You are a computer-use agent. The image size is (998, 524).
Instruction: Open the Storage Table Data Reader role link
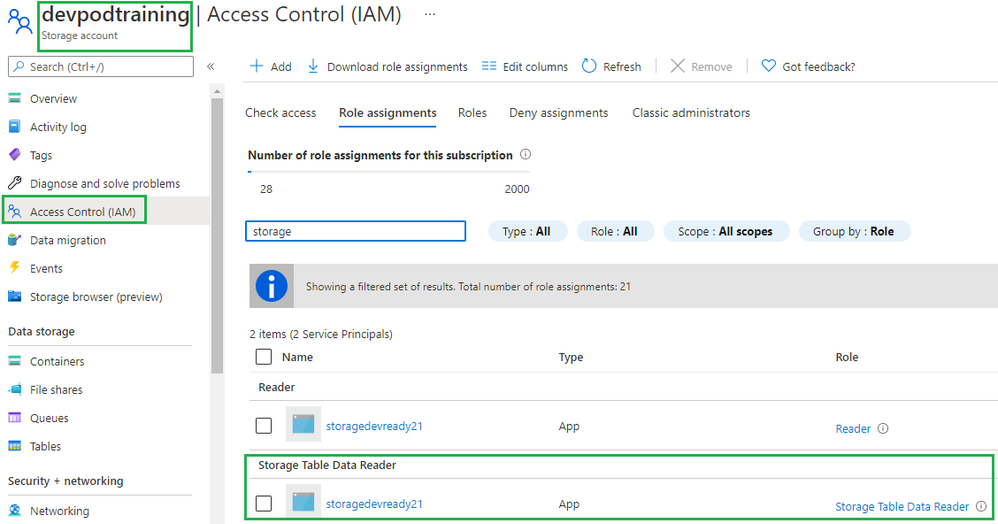[x=902, y=507]
